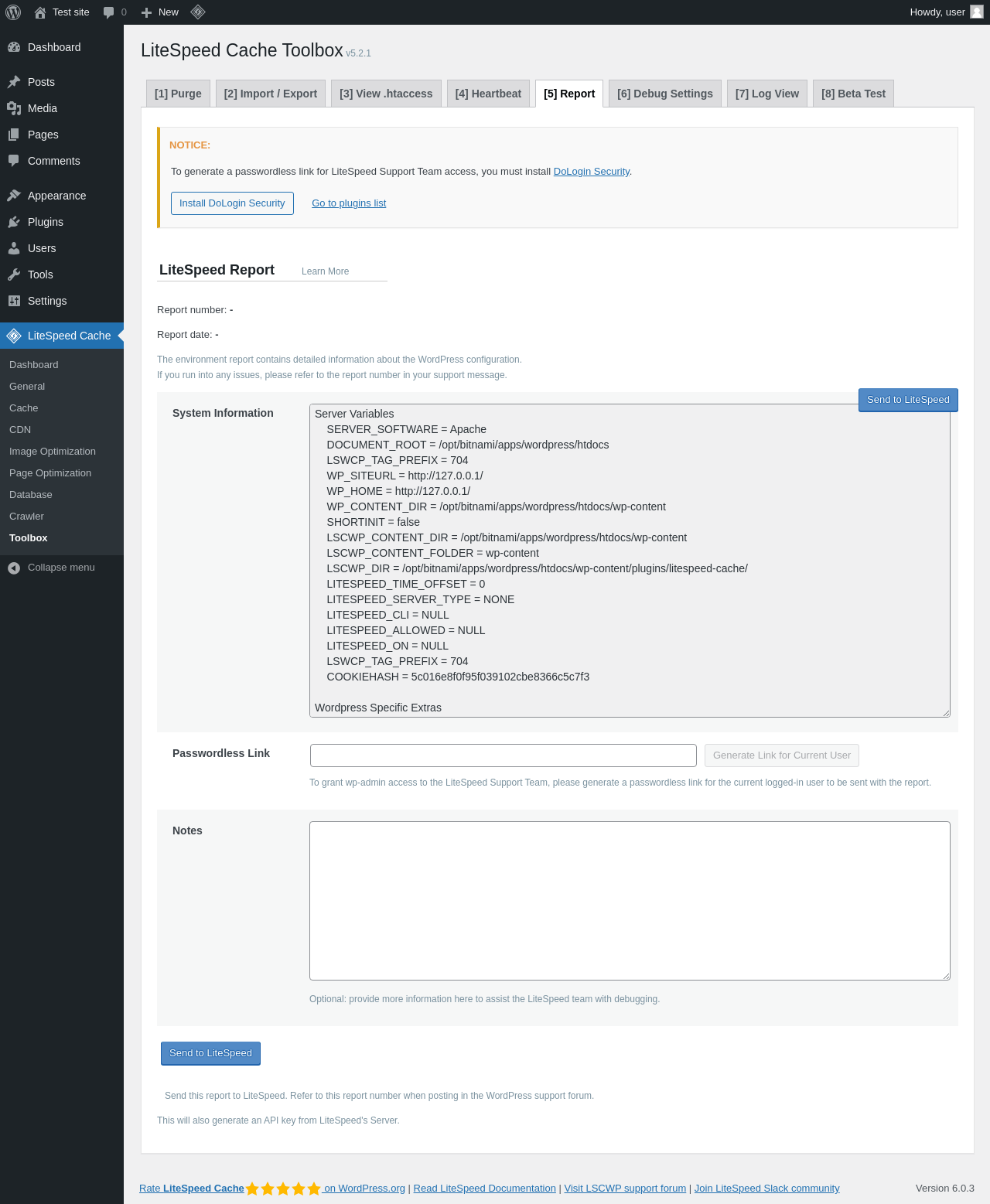The image size is (990, 1204).
Task: Open the LiteSpeed diamond icon in admin bar
Action: pyautogui.click(x=198, y=12)
